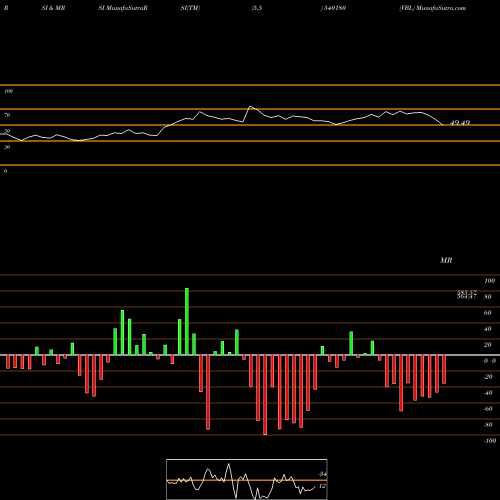Click the 'SI(TM)' header label
The image size is (500, 500).
(x=190, y=8)
